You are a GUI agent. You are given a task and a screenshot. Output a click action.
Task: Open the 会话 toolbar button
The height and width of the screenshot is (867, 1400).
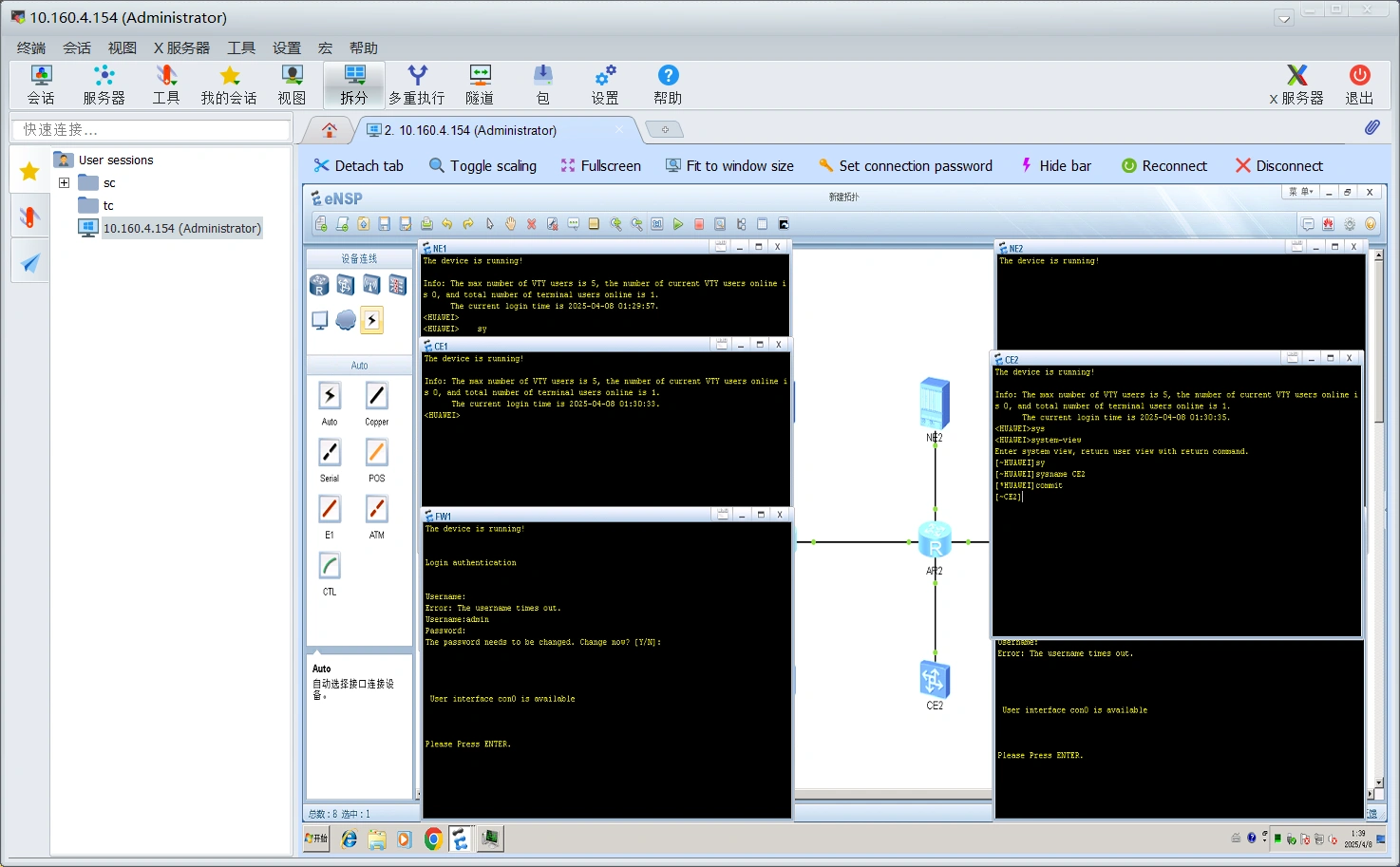(41, 85)
